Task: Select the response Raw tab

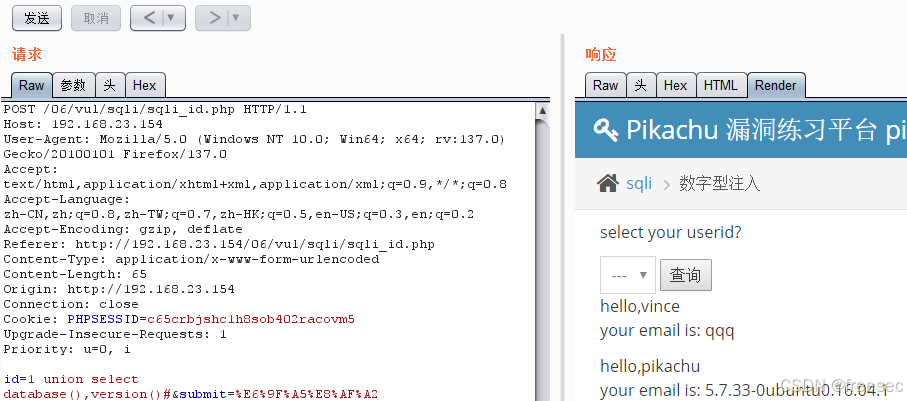Action: 606,86
